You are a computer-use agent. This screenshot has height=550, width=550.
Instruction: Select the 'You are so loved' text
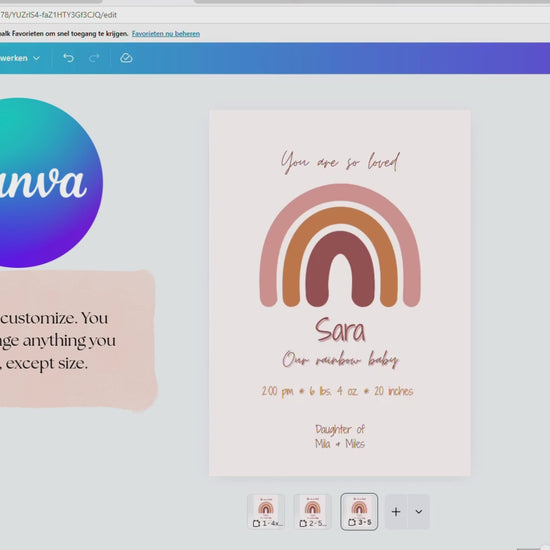click(340, 162)
